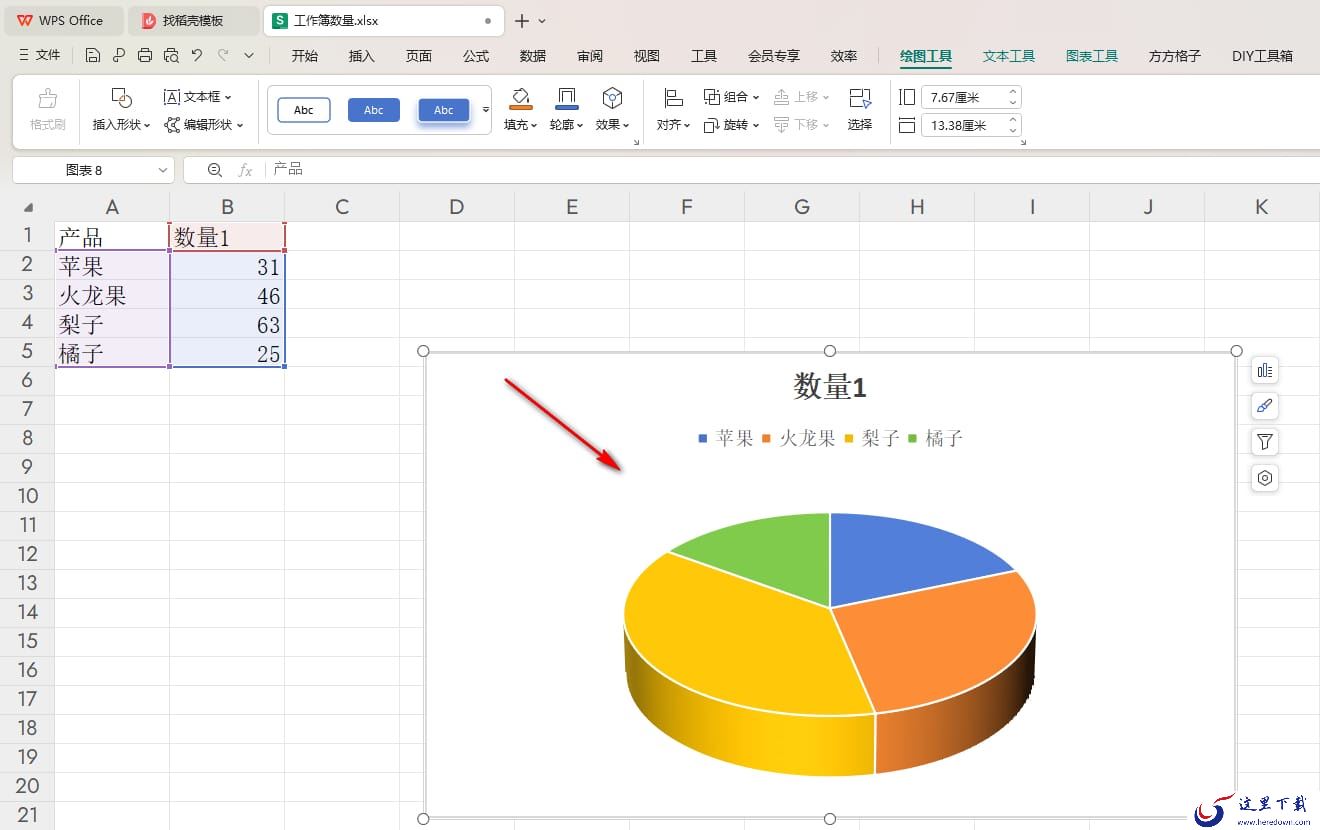Screen dimensions: 1320x830
Task: Open the Selection pane (选择)
Action: 860,109
